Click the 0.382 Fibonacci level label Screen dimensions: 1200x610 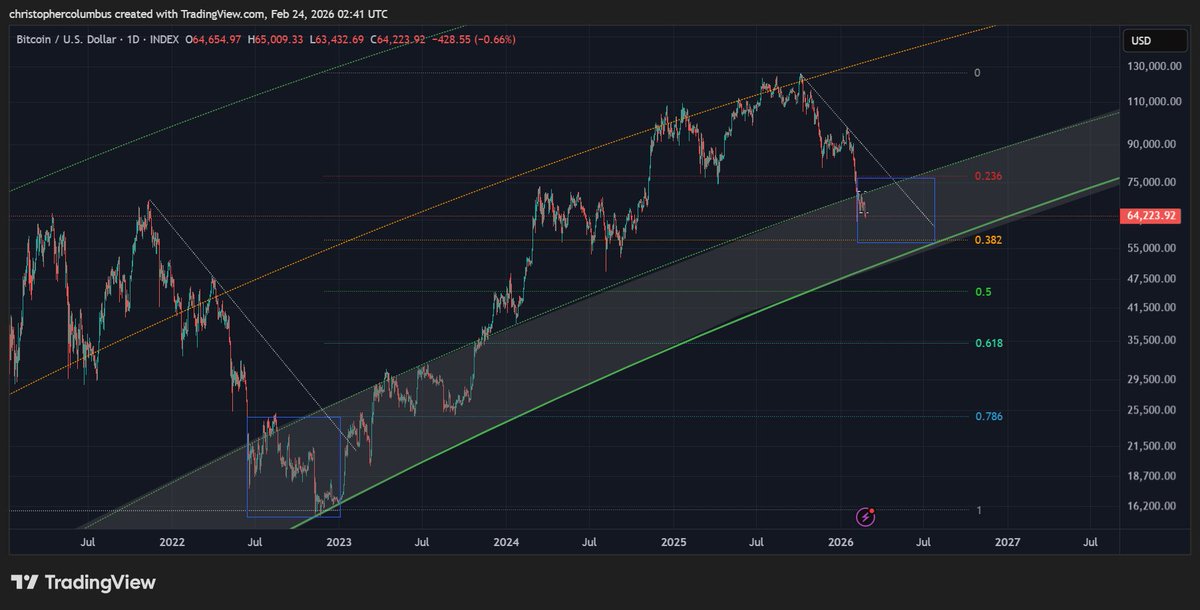[989, 240]
